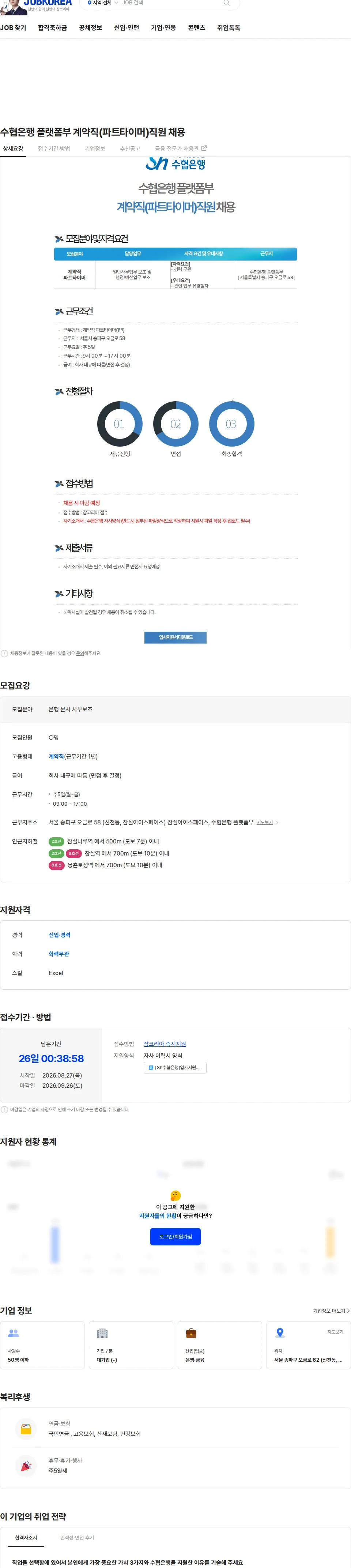Viewport: 351px width, 1568px height.
Task: Click the 8호선 badge for 몽촌토성역
Action: [x=57, y=865]
